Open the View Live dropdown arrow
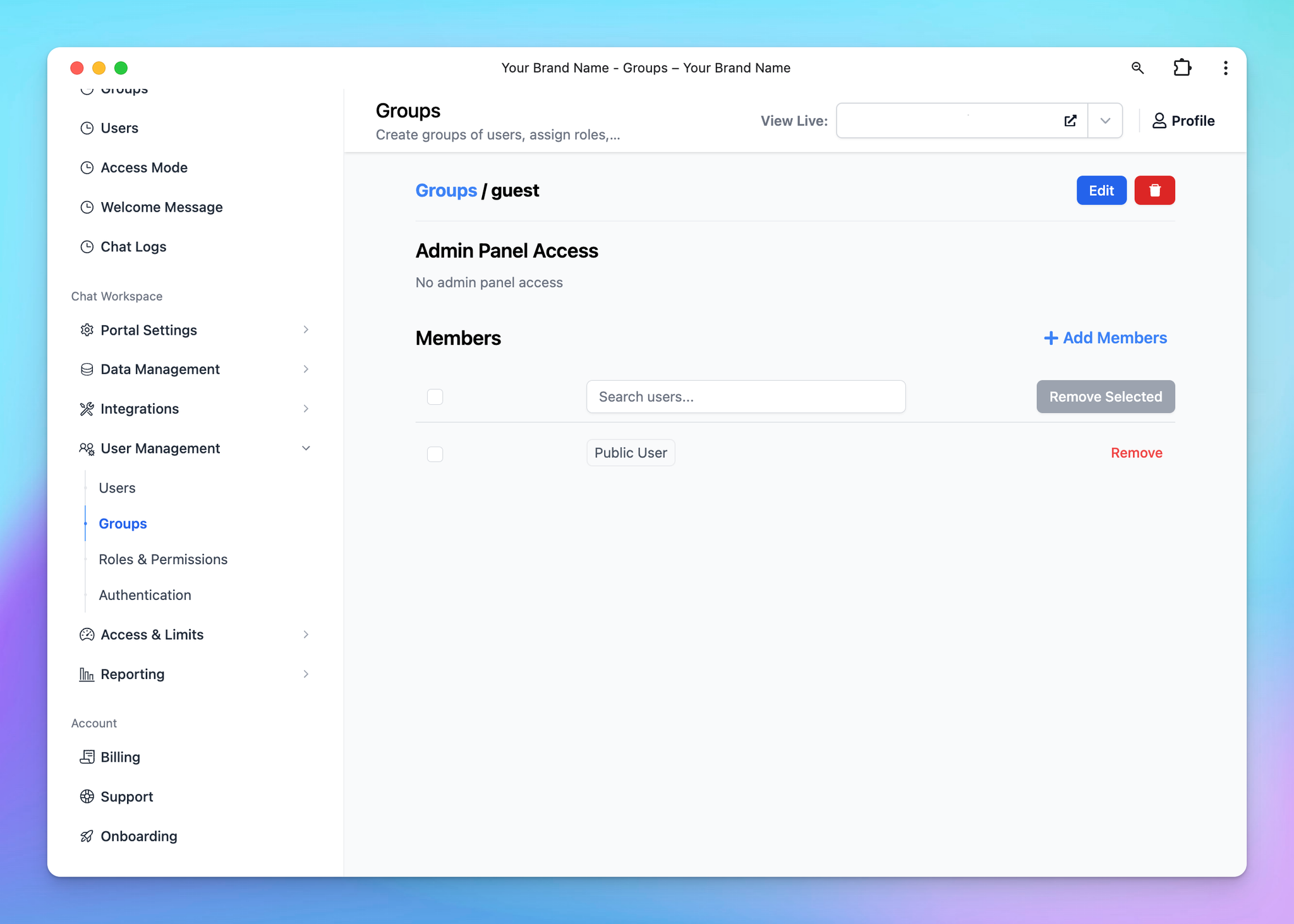The width and height of the screenshot is (1294, 924). pyautogui.click(x=1105, y=121)
